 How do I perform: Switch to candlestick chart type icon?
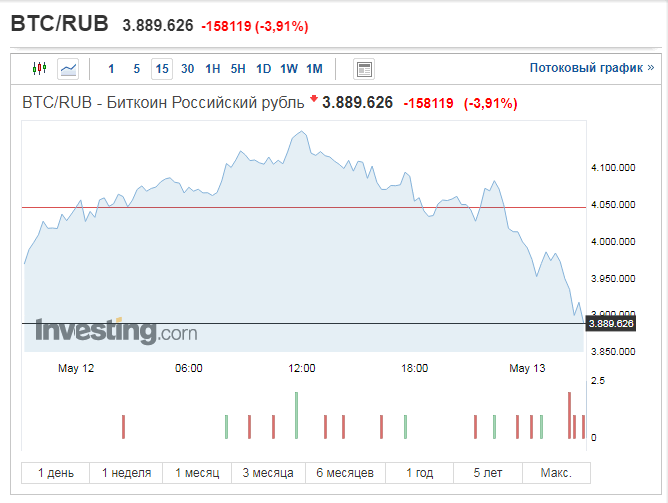(x=40, y=69)
